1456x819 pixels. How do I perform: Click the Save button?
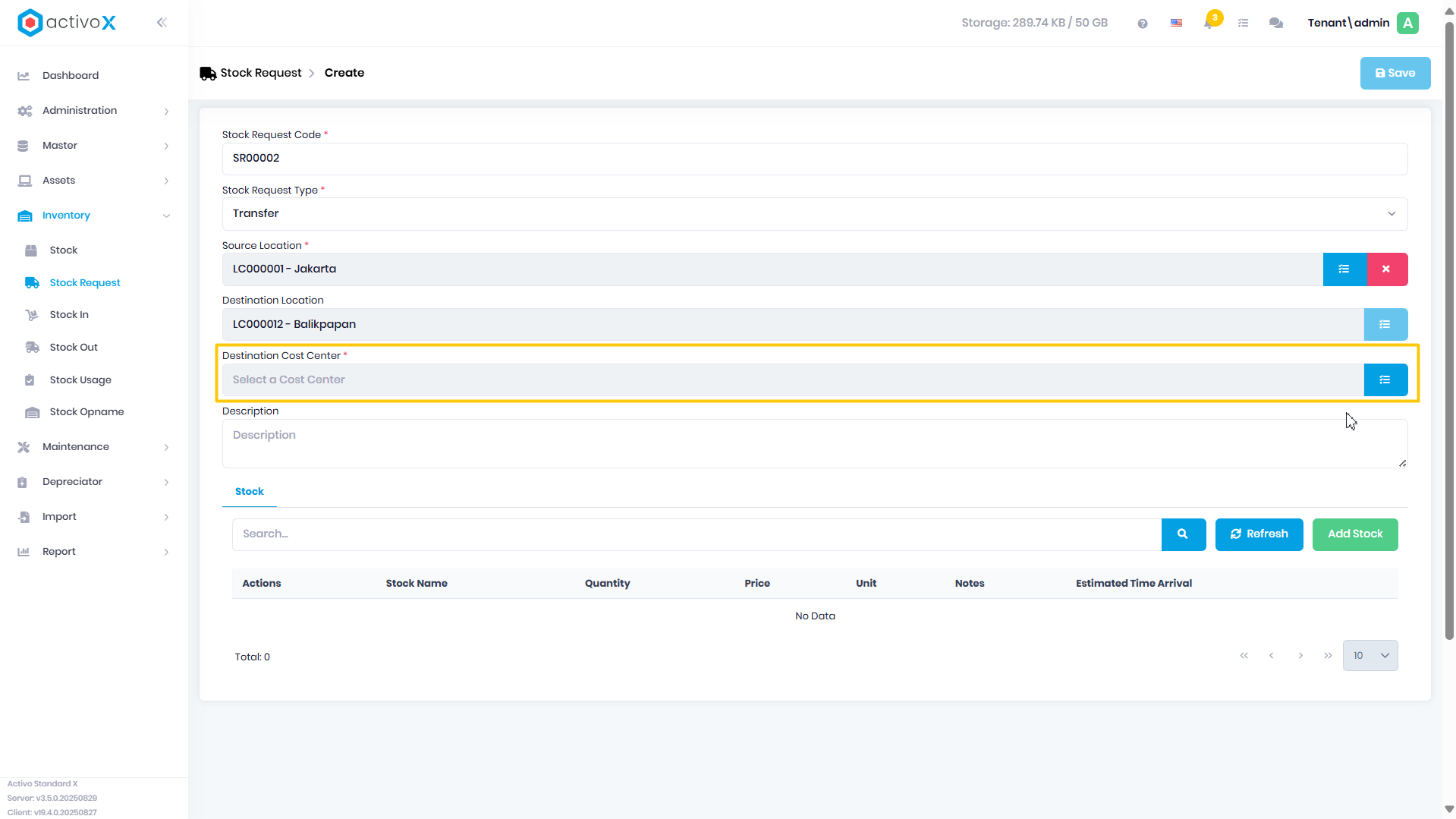click(x=1395, y=74)
